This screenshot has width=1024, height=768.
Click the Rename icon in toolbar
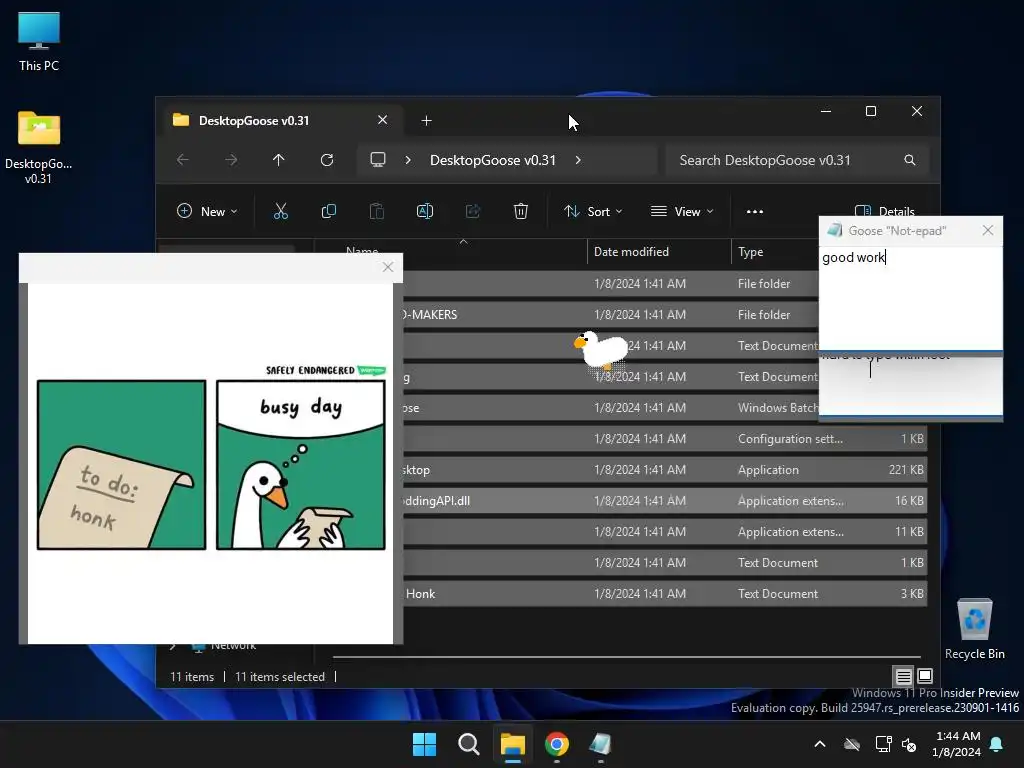(x=424, y=211)
